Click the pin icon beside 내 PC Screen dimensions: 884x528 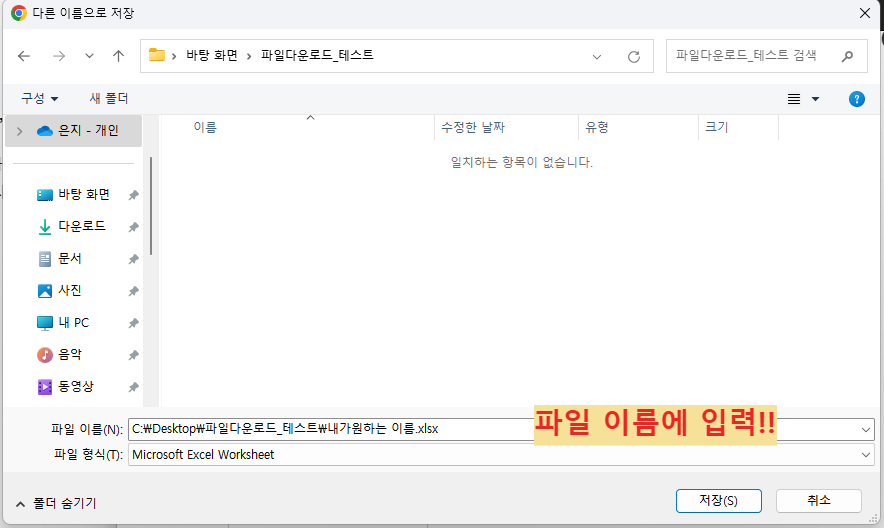coord(133,323)
